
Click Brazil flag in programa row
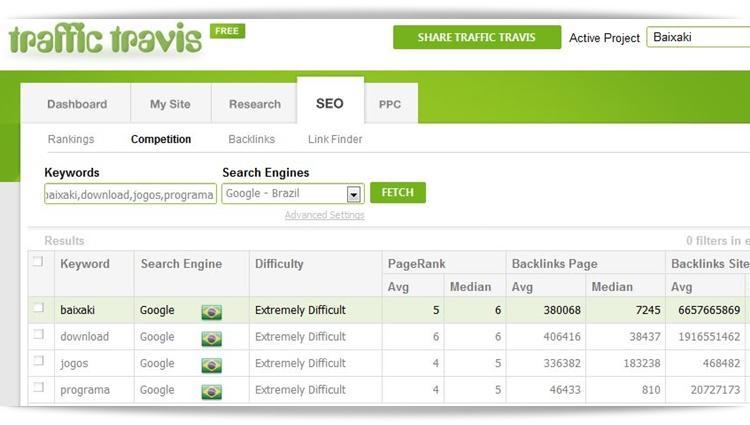(211, 392)
